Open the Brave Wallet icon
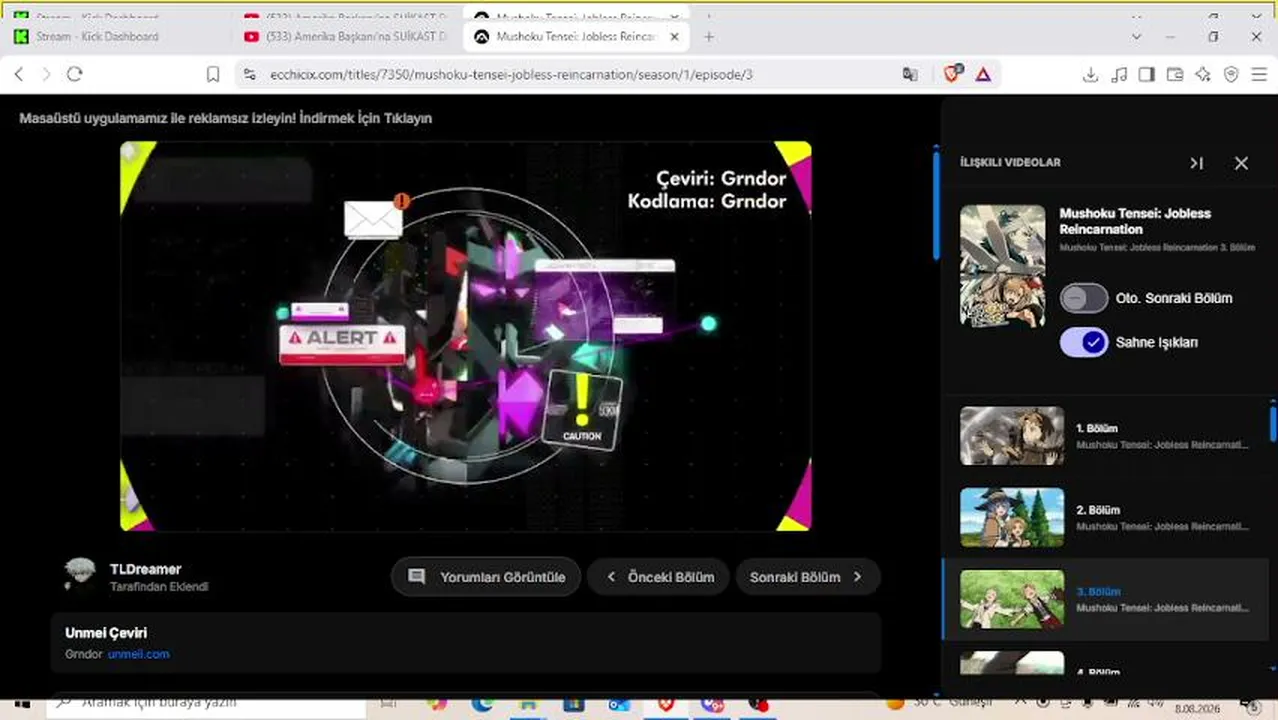 (1175, 74)
